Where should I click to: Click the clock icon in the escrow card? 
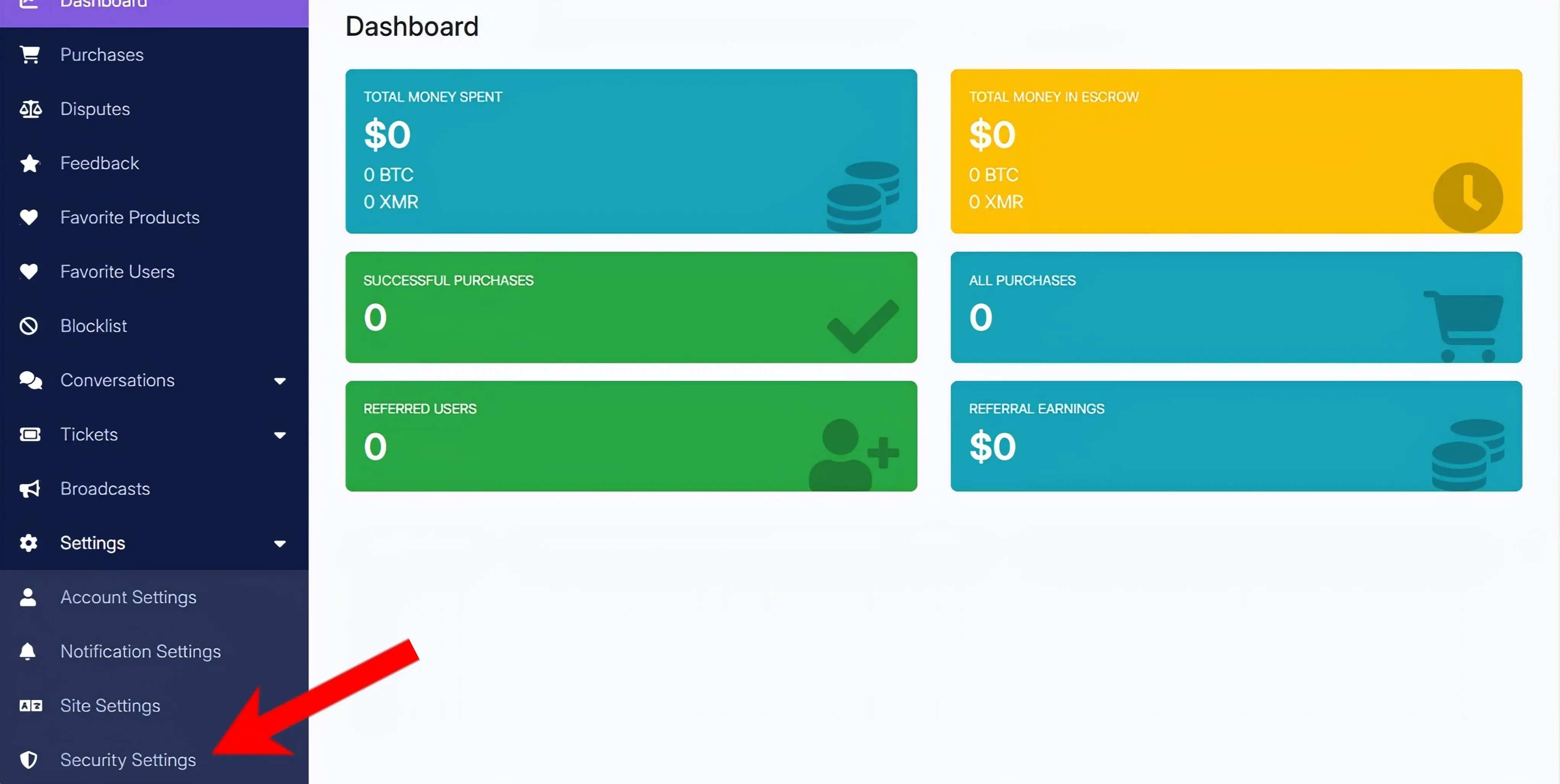1467,197
